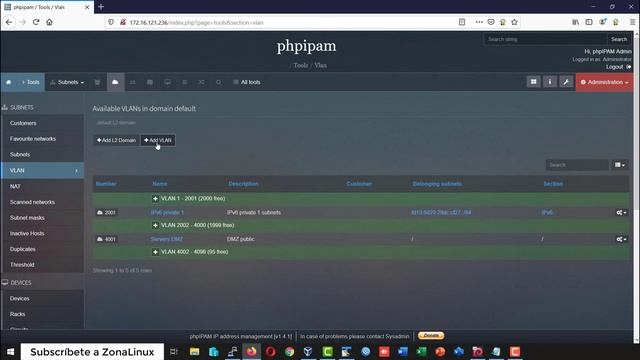Viewport: 640px width, 360px height.
Task: Select Racks in the sidebar
Action: coord(42,314)
